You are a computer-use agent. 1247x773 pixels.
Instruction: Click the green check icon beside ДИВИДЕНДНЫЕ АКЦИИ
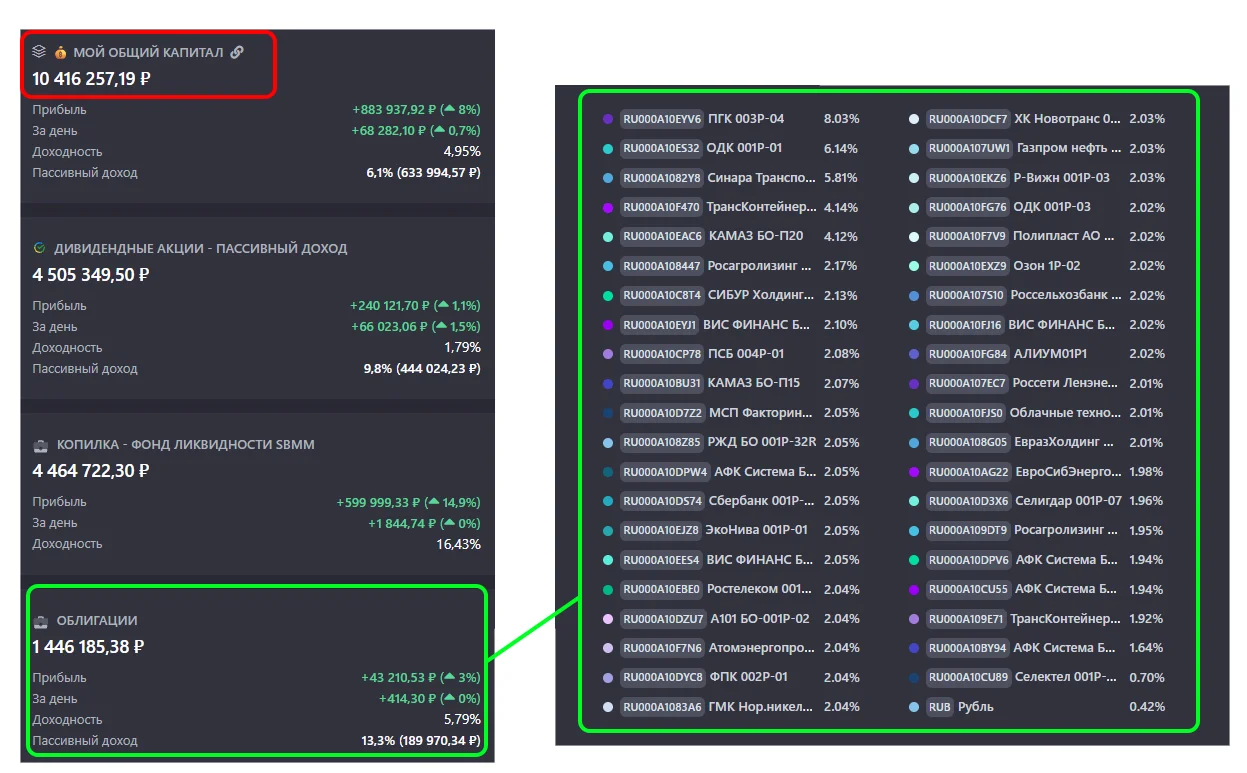(x=39, y=248)
